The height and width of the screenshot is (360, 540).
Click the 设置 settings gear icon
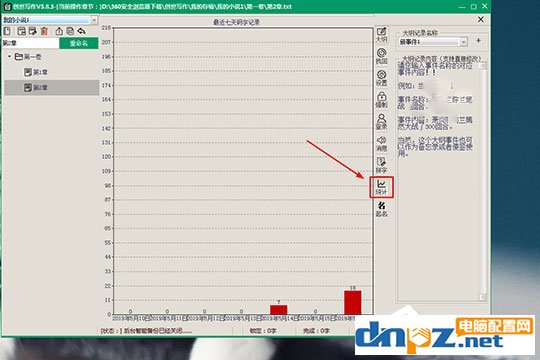point(381,78)
